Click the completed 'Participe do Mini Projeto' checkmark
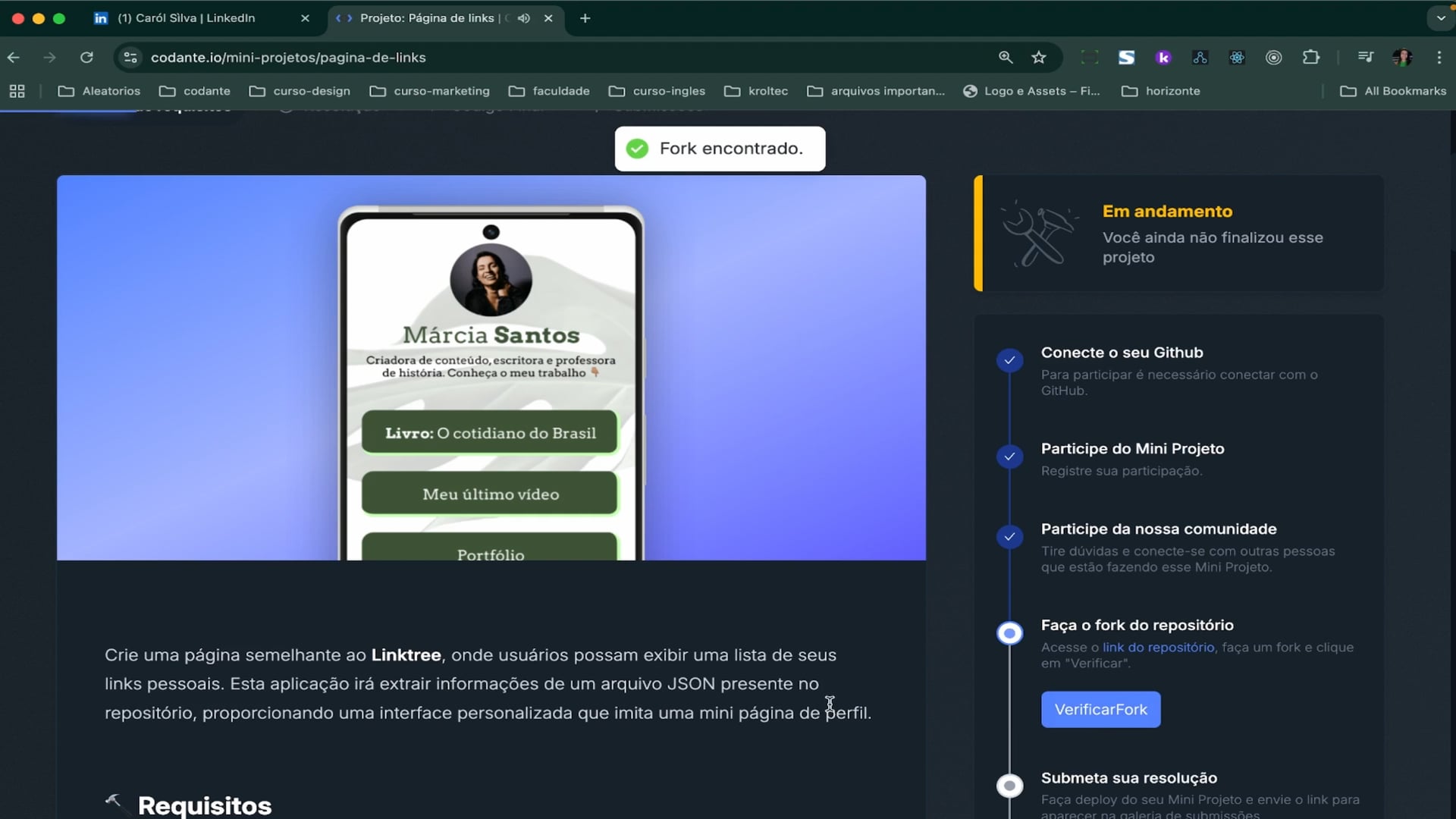The height and width of the screenshot is (819, 1456). tap(1009, 457)
